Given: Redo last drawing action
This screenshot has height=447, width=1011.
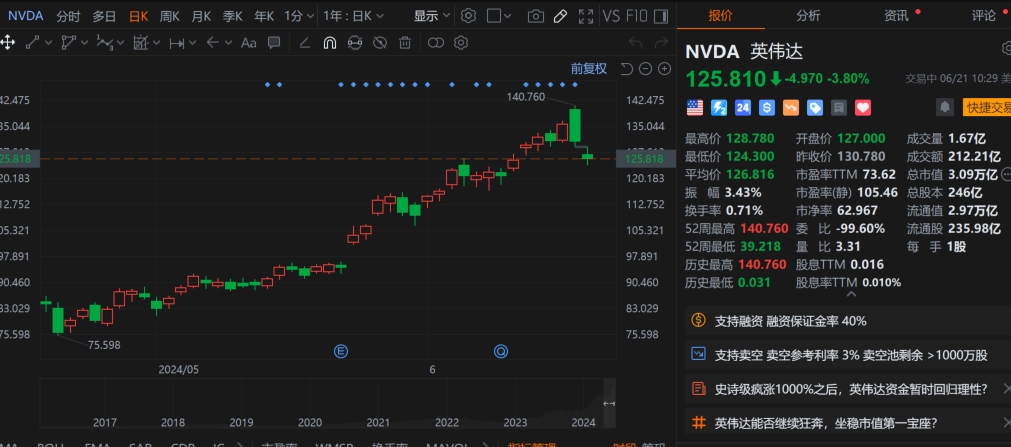Looking at the screenshot, I should tap(661, 43).
